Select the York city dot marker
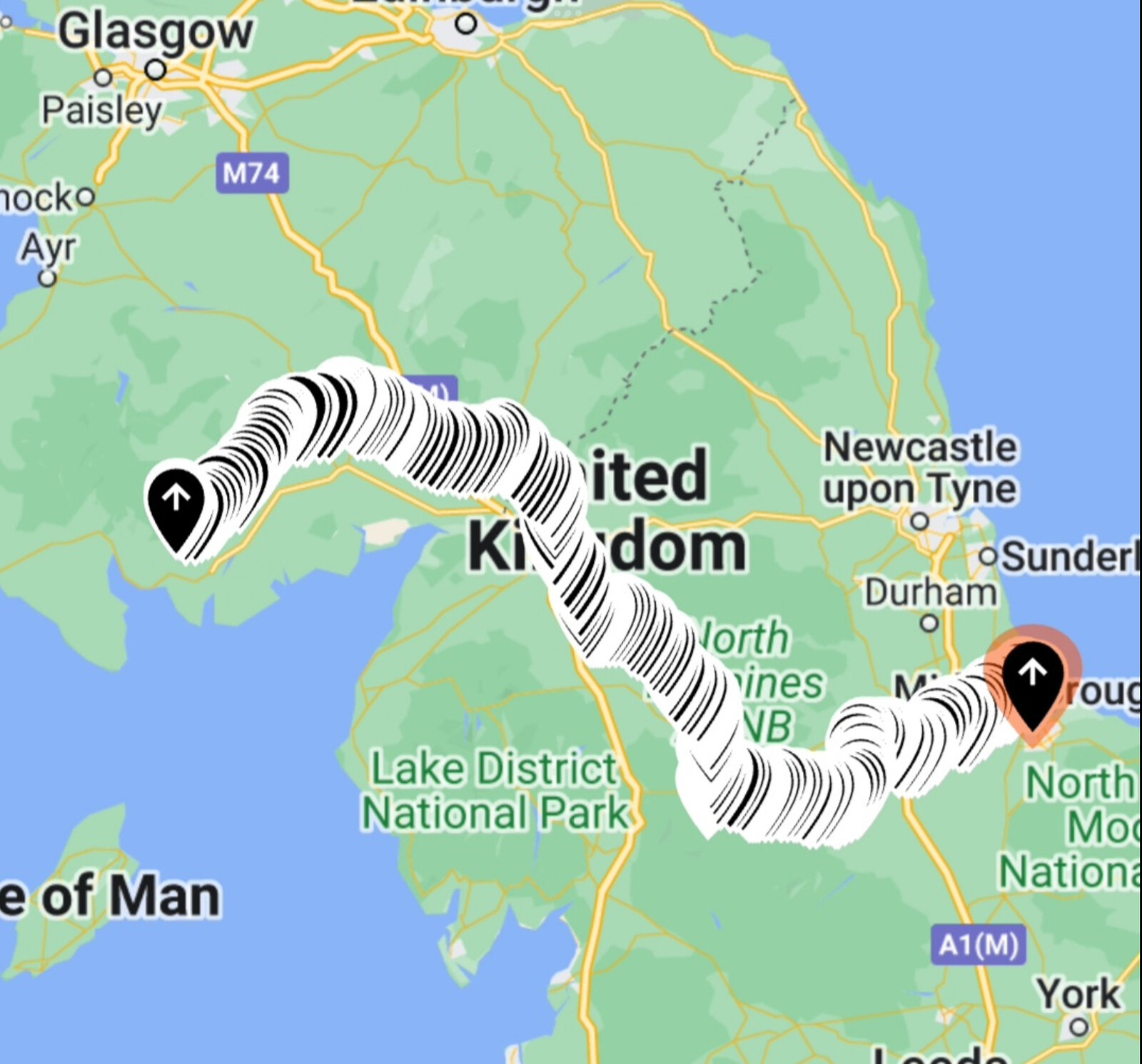Screen dimensions: 1142x1064 click(x=1079, y=1027)
